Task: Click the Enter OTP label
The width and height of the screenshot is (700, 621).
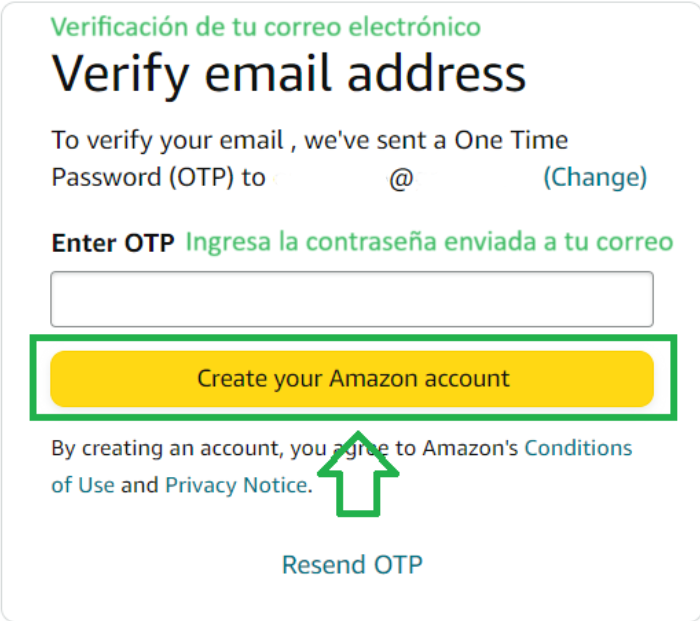Action: [x=113, y=242]
